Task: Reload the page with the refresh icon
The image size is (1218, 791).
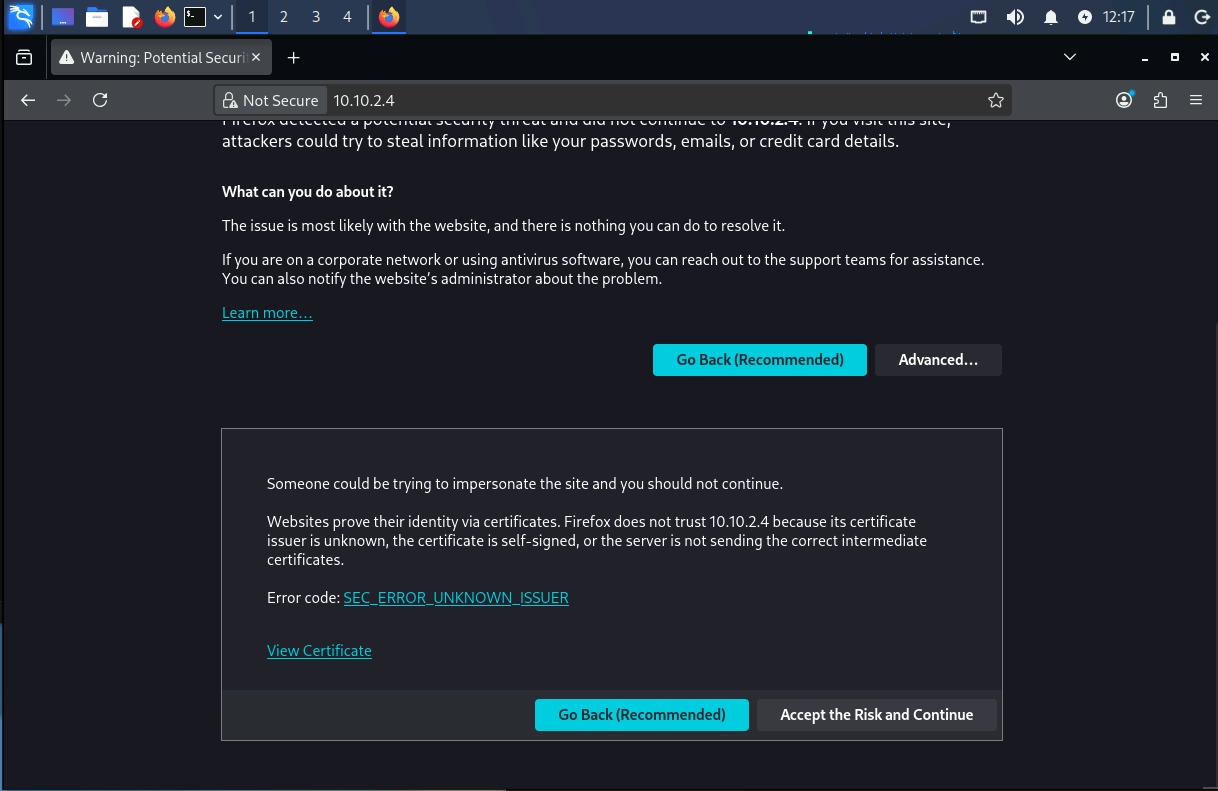Action: (100, 100)
